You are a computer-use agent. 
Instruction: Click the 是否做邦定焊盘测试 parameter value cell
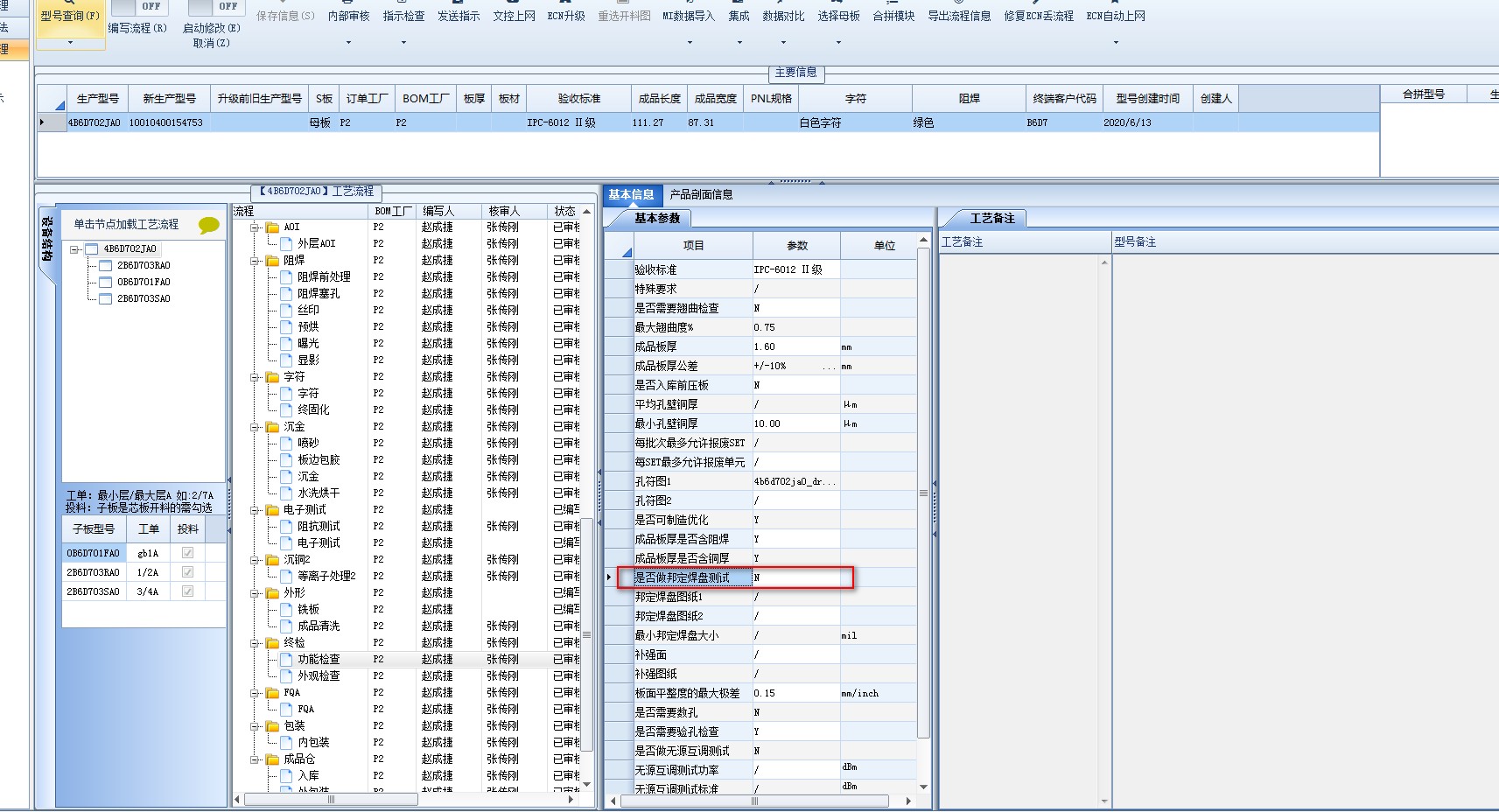[796, 577]
